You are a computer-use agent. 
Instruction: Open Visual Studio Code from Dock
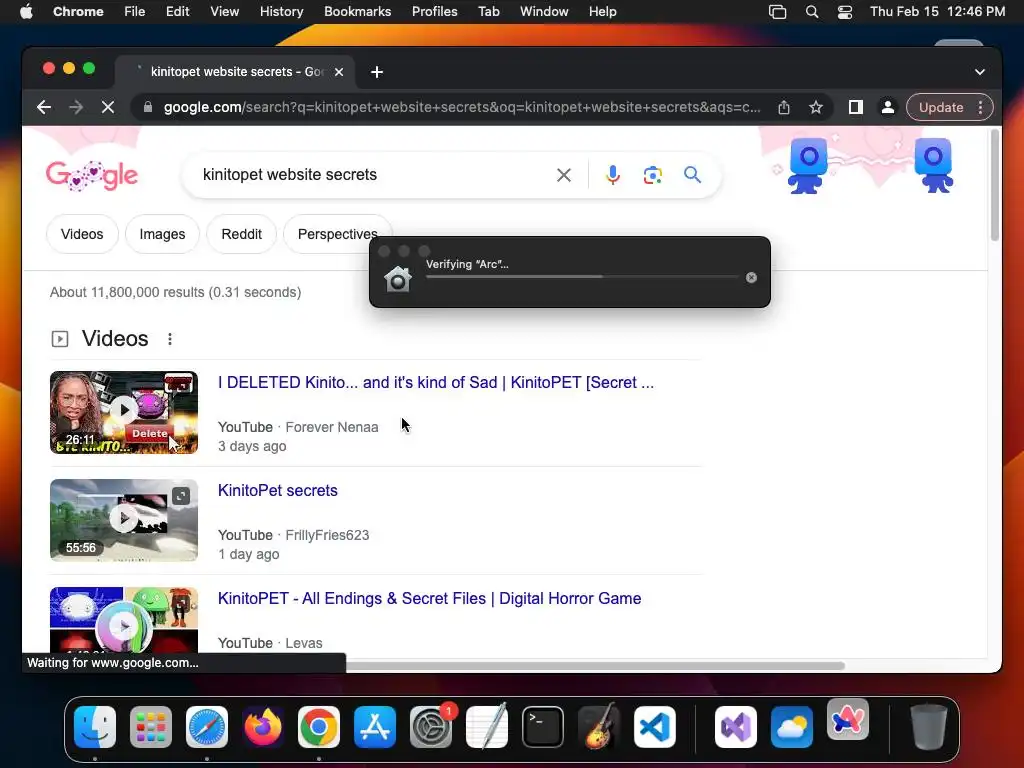tap(655, 727)
